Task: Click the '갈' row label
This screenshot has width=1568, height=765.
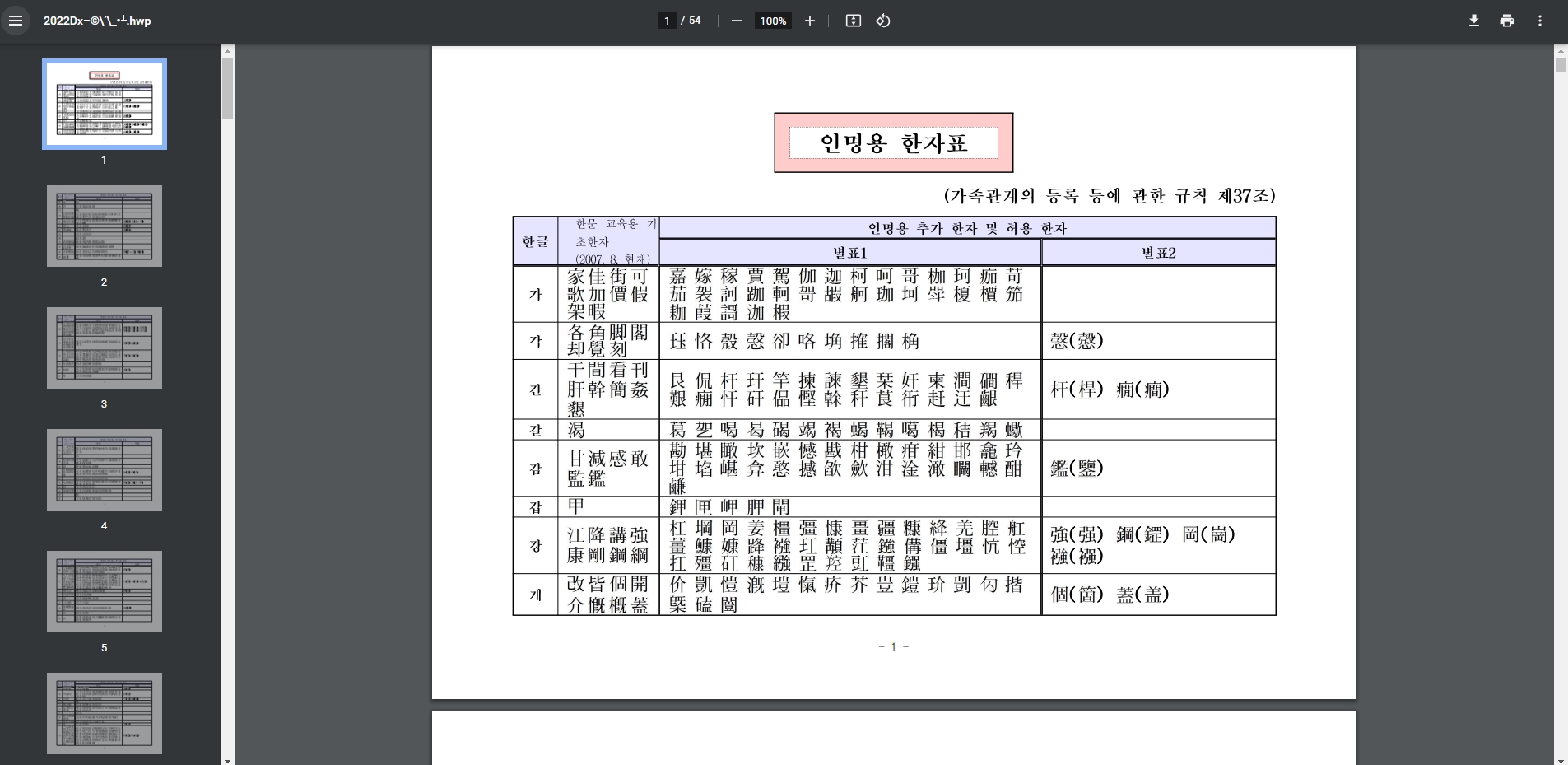Action: 536,429
